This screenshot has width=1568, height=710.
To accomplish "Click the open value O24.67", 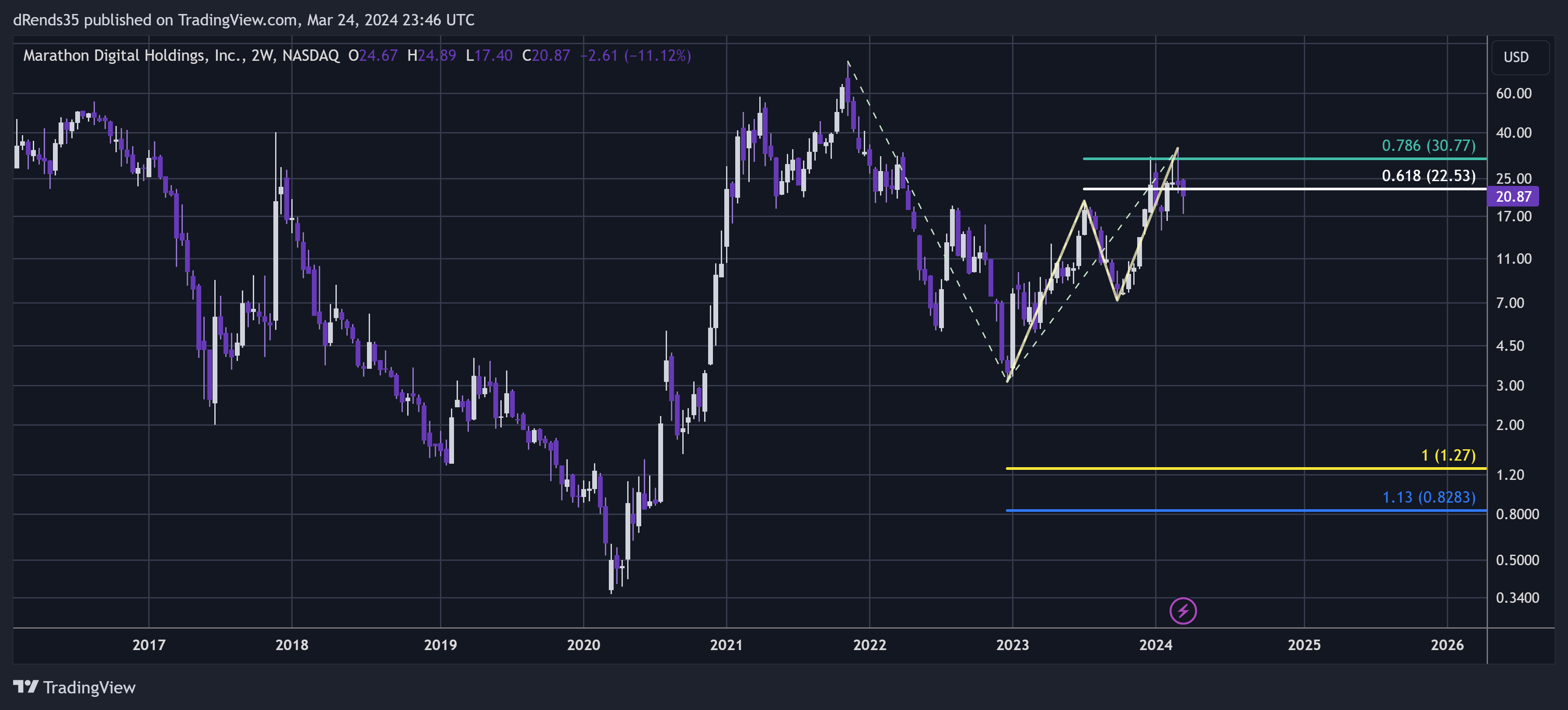I will (373, 56).
